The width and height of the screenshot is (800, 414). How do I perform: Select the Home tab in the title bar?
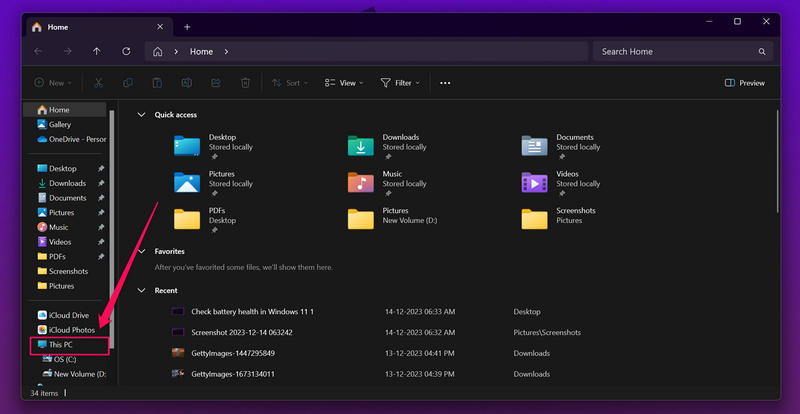coord(58,27)
